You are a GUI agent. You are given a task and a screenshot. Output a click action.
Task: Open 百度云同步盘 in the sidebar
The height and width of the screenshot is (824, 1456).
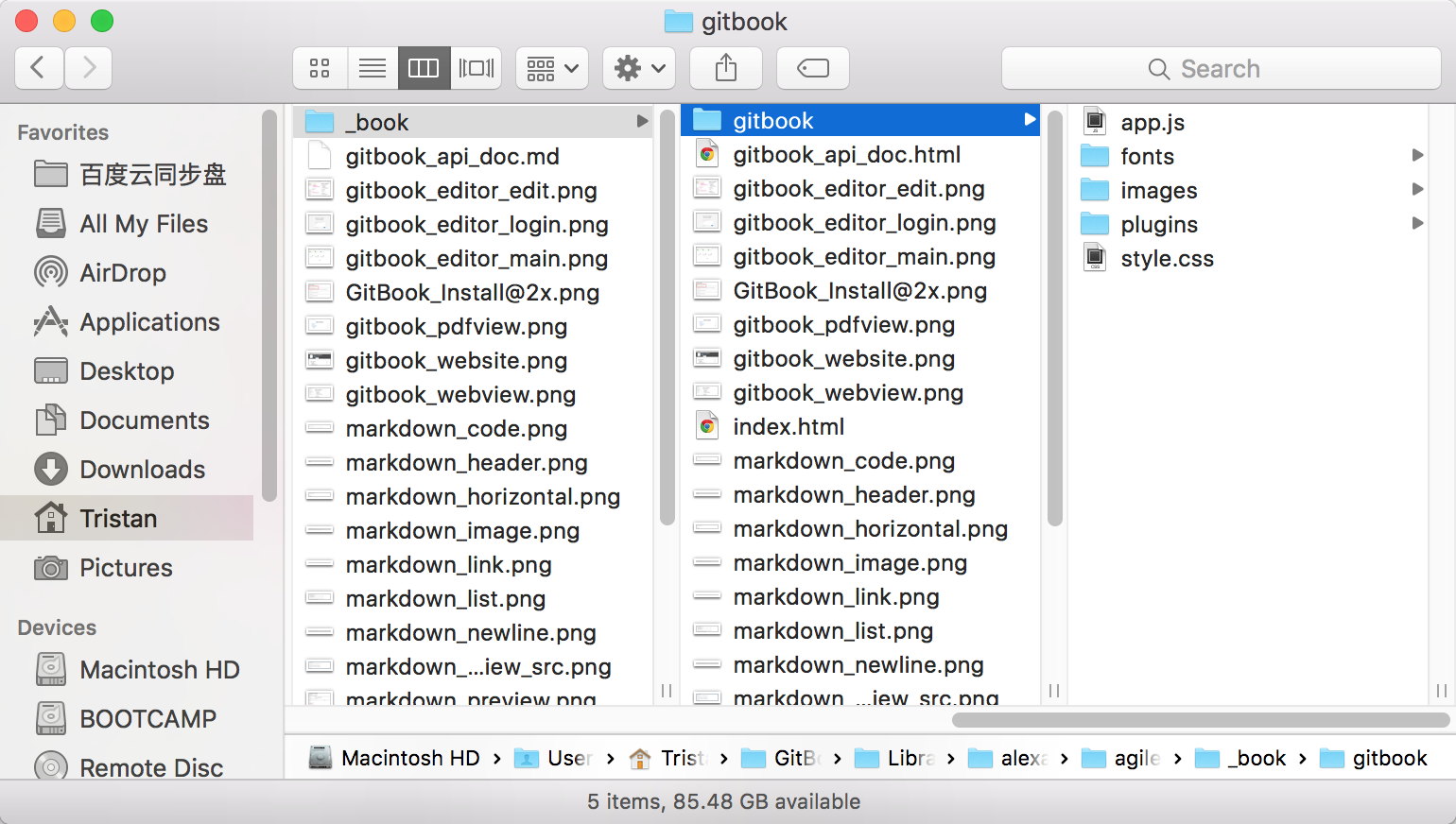[x=130, y=175]
